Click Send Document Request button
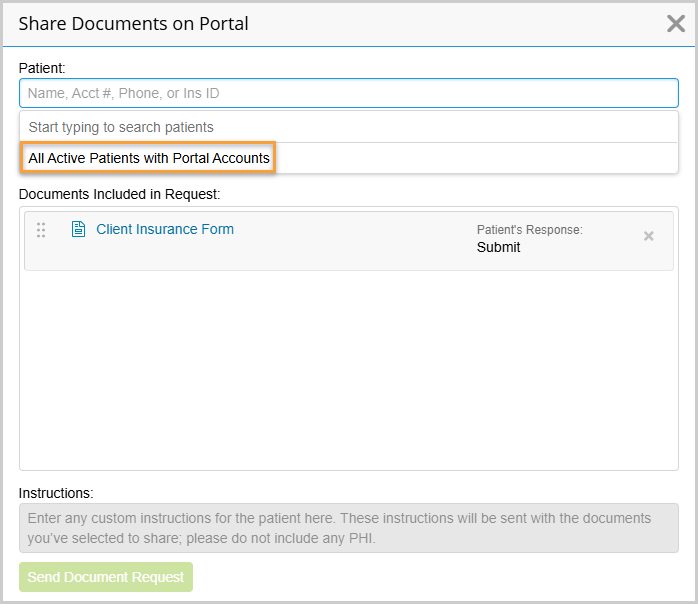698x604 pixels. (x=106, y=577)
